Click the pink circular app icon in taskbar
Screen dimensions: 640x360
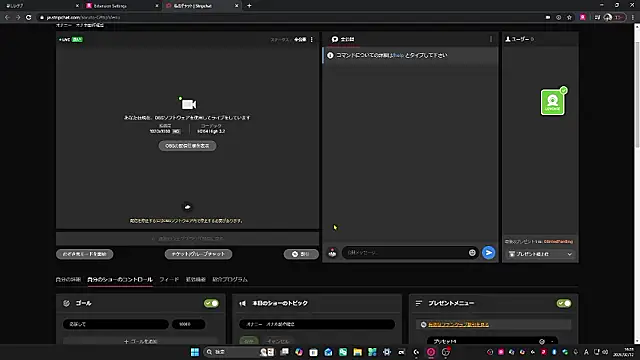click(431, 352)
